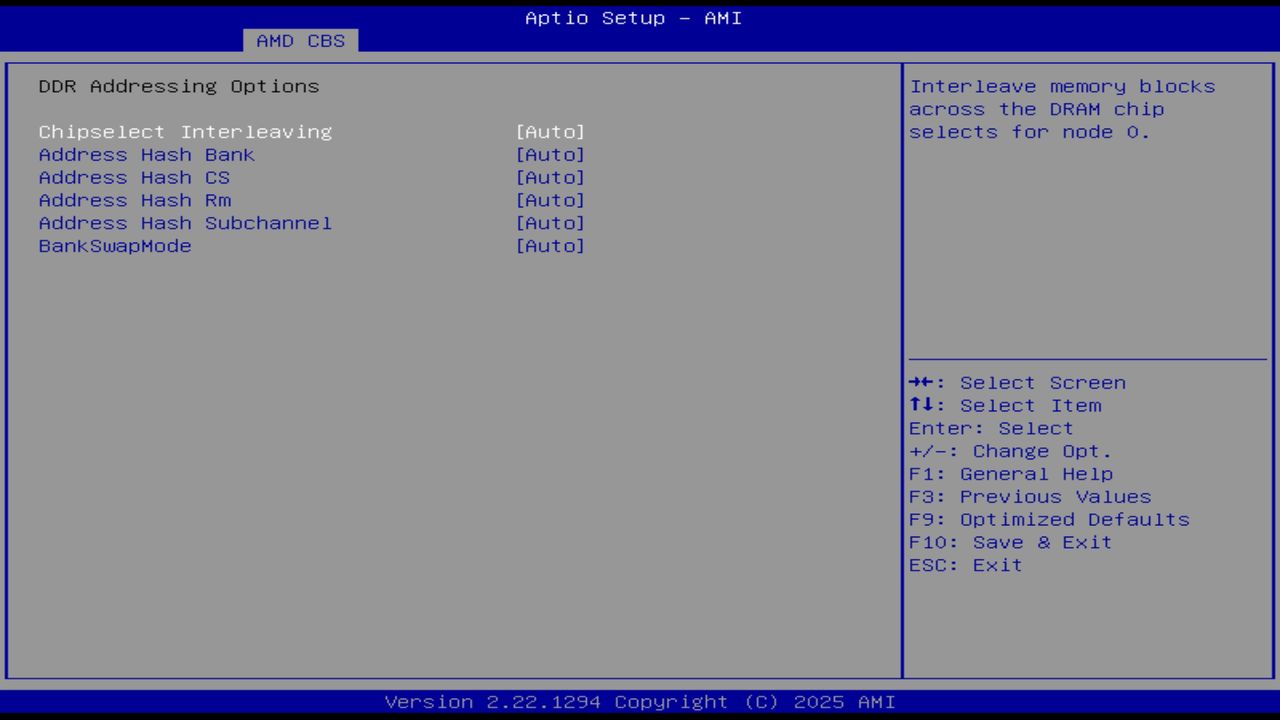Screen dimensions: 1280x720
Task: Open the Address Hash CS Auto dropdown
Action: pos(550,177)
